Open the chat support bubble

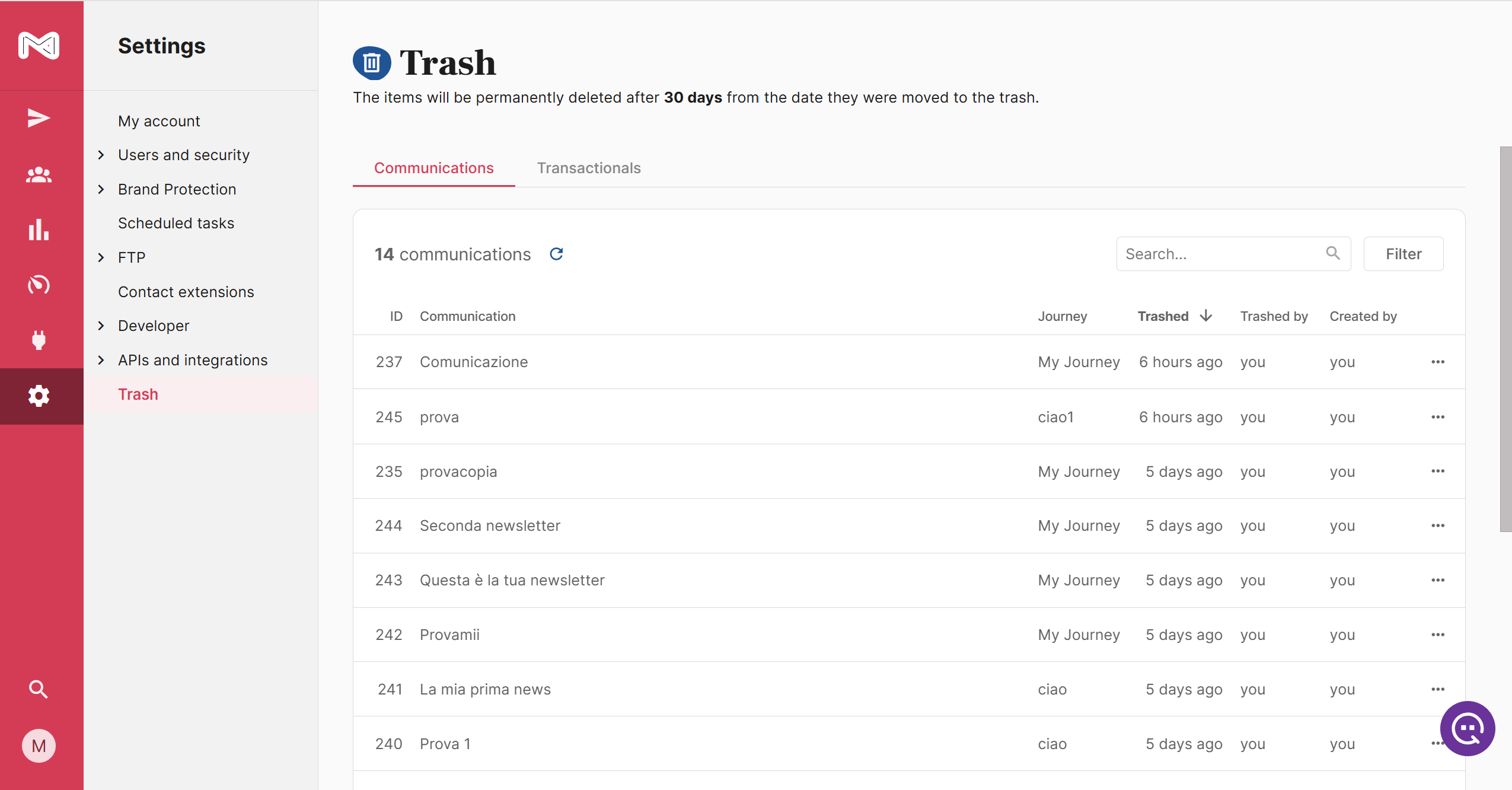click(1468, 728)
